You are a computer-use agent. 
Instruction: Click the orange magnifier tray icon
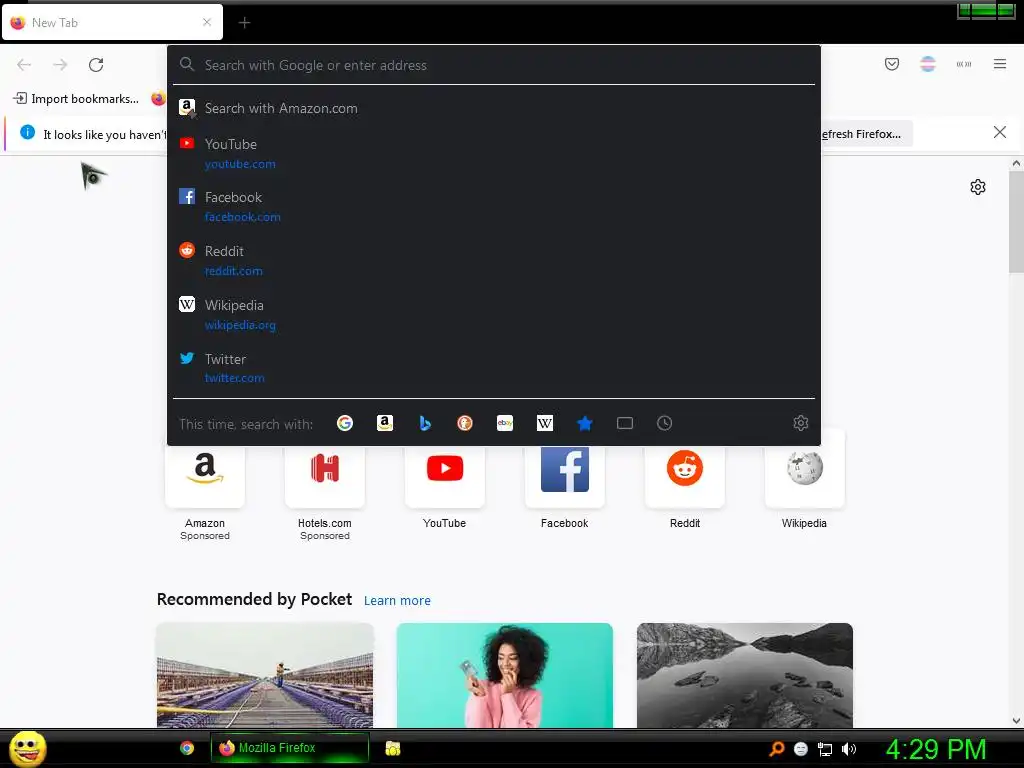(776, 749)
